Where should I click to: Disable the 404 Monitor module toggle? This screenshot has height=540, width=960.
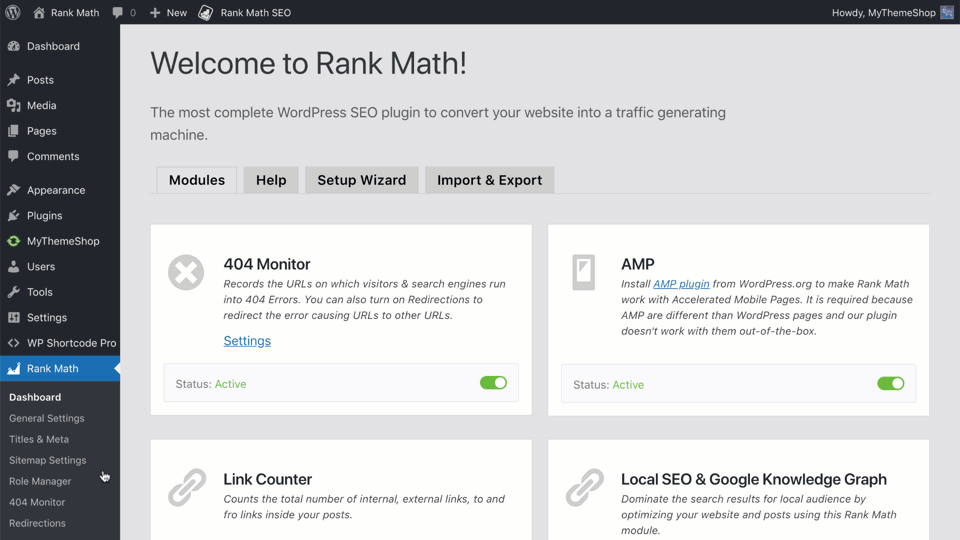[493, 383]
